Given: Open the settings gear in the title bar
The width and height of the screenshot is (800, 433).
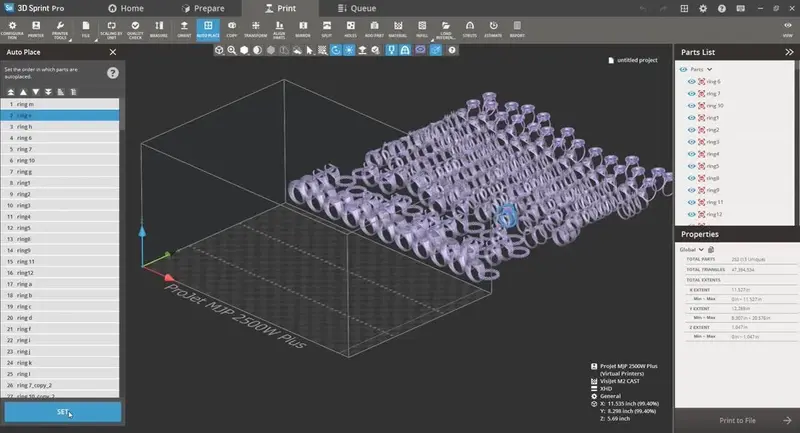Looking at the screenshot, I should click(x=703, y=8).
